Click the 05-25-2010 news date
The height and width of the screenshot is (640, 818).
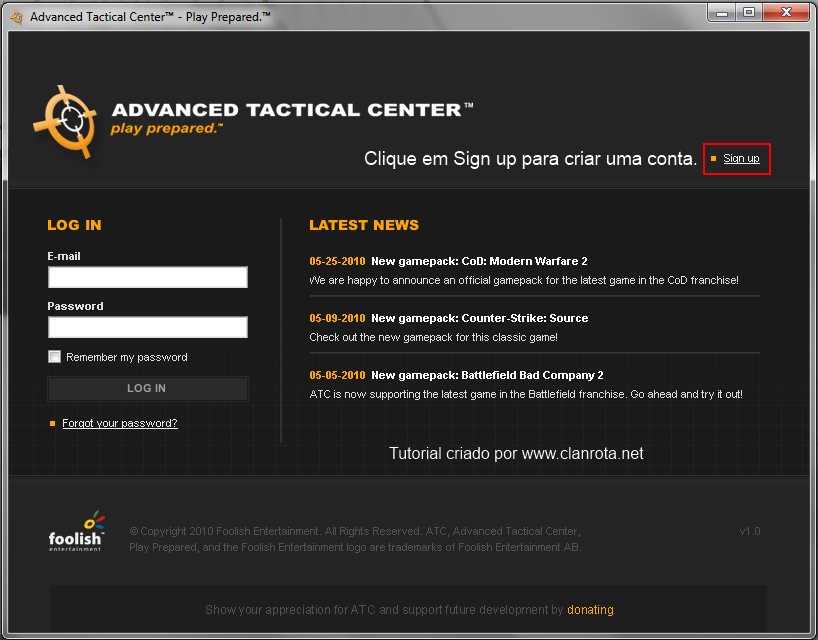[x=337, y=261]
